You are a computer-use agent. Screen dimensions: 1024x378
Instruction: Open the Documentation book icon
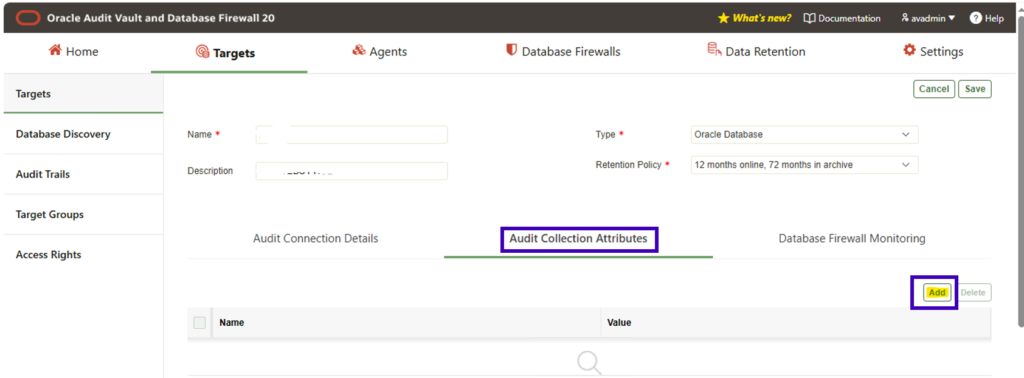click(809, 18)
